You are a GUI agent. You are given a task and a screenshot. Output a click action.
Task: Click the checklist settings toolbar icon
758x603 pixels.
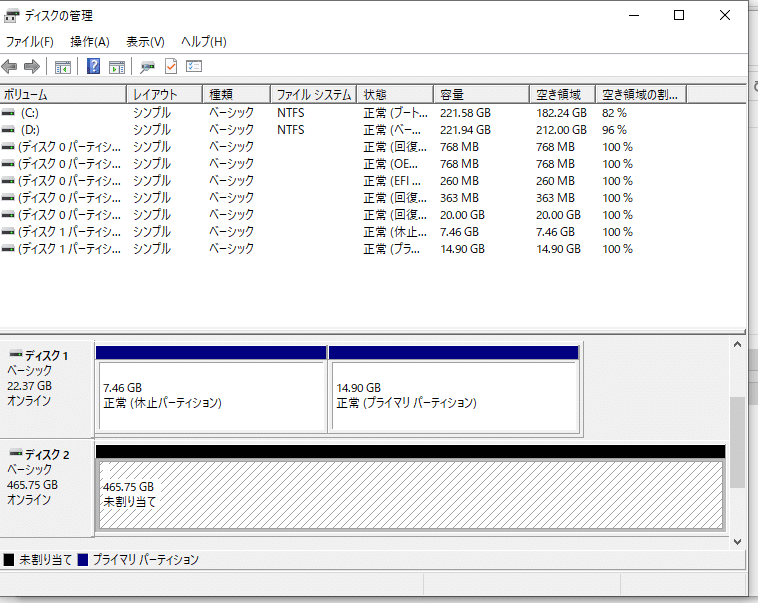[194, 66]
